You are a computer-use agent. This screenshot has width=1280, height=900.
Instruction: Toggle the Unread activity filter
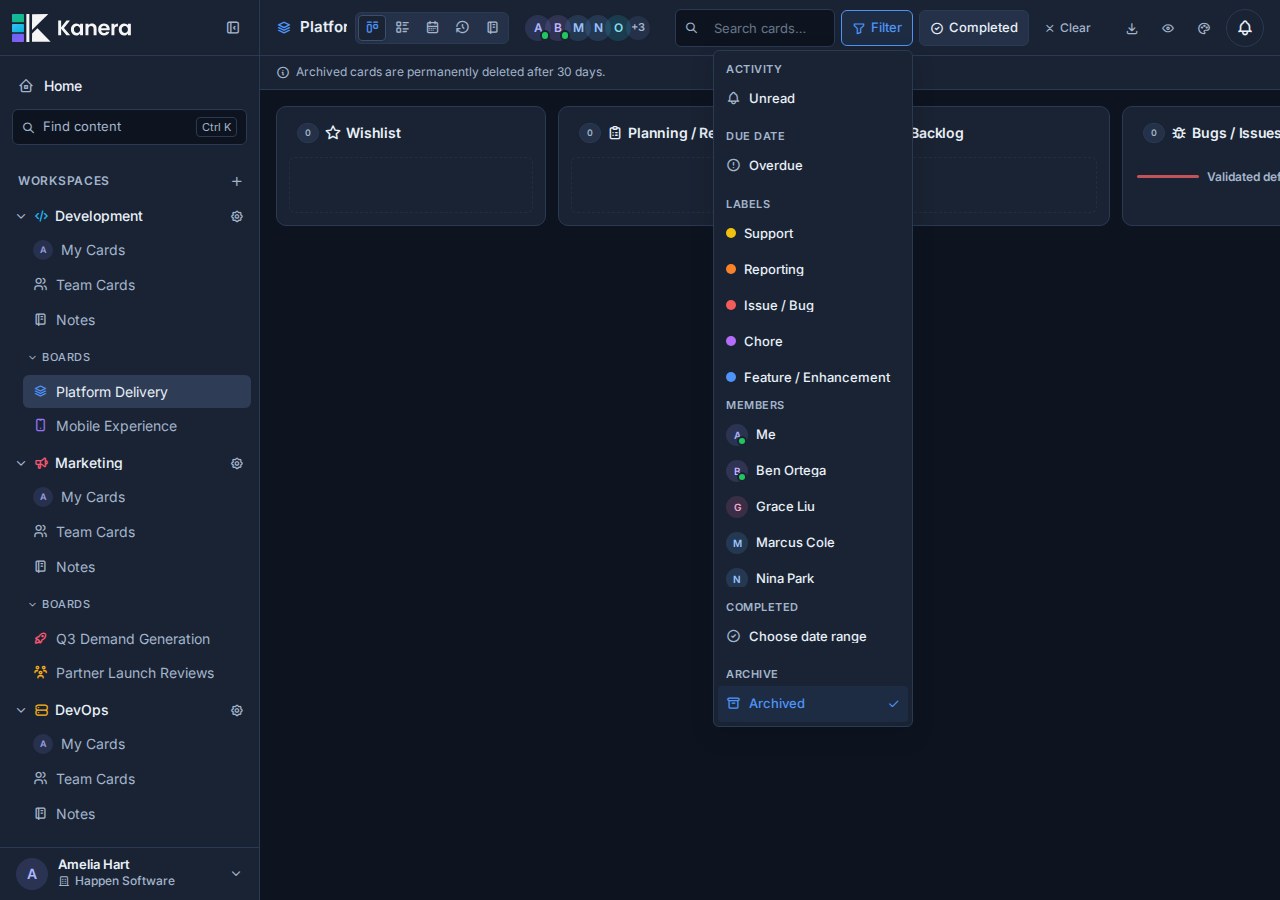(812, 98)
